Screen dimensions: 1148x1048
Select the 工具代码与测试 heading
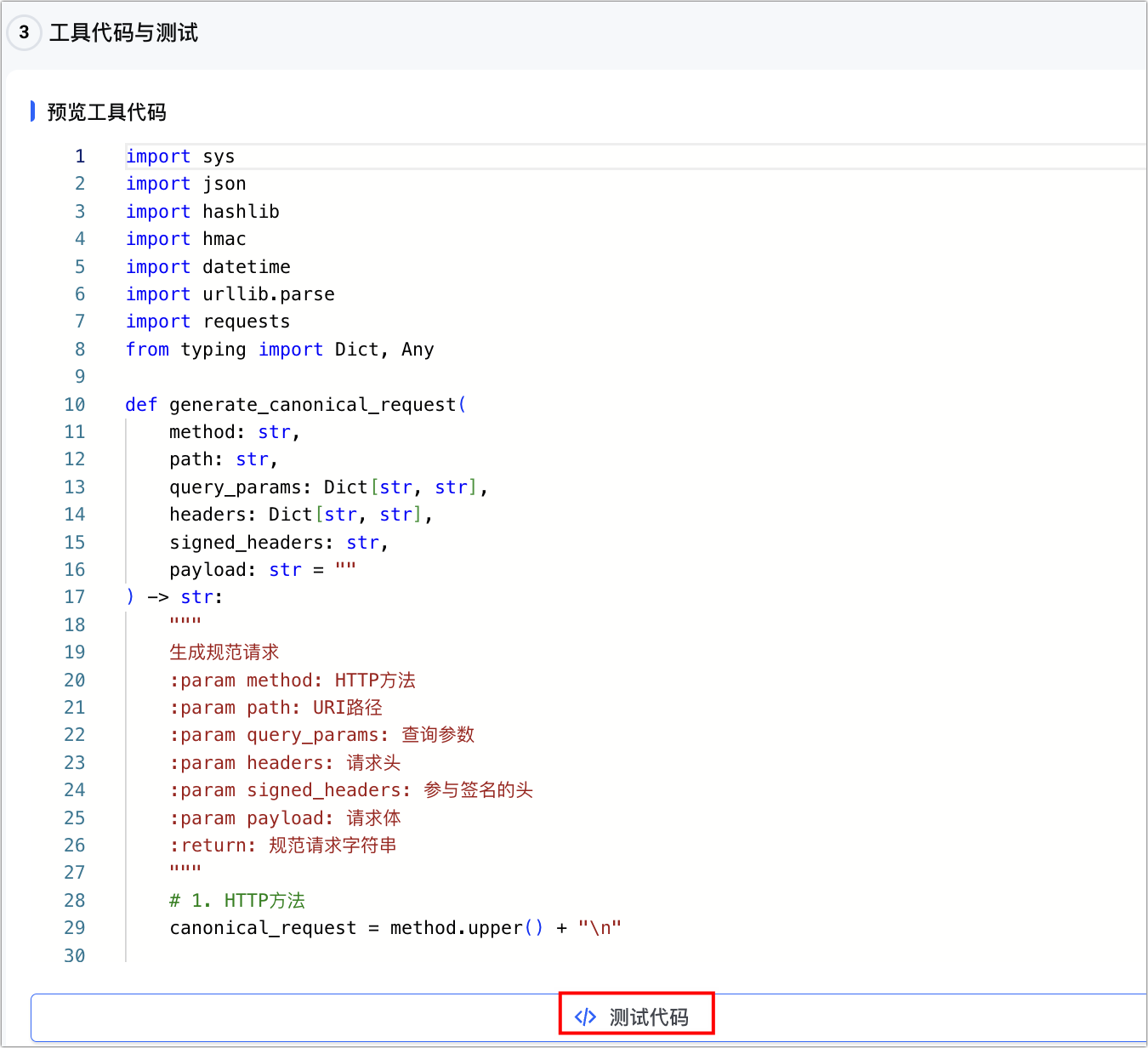pos(123,32)
